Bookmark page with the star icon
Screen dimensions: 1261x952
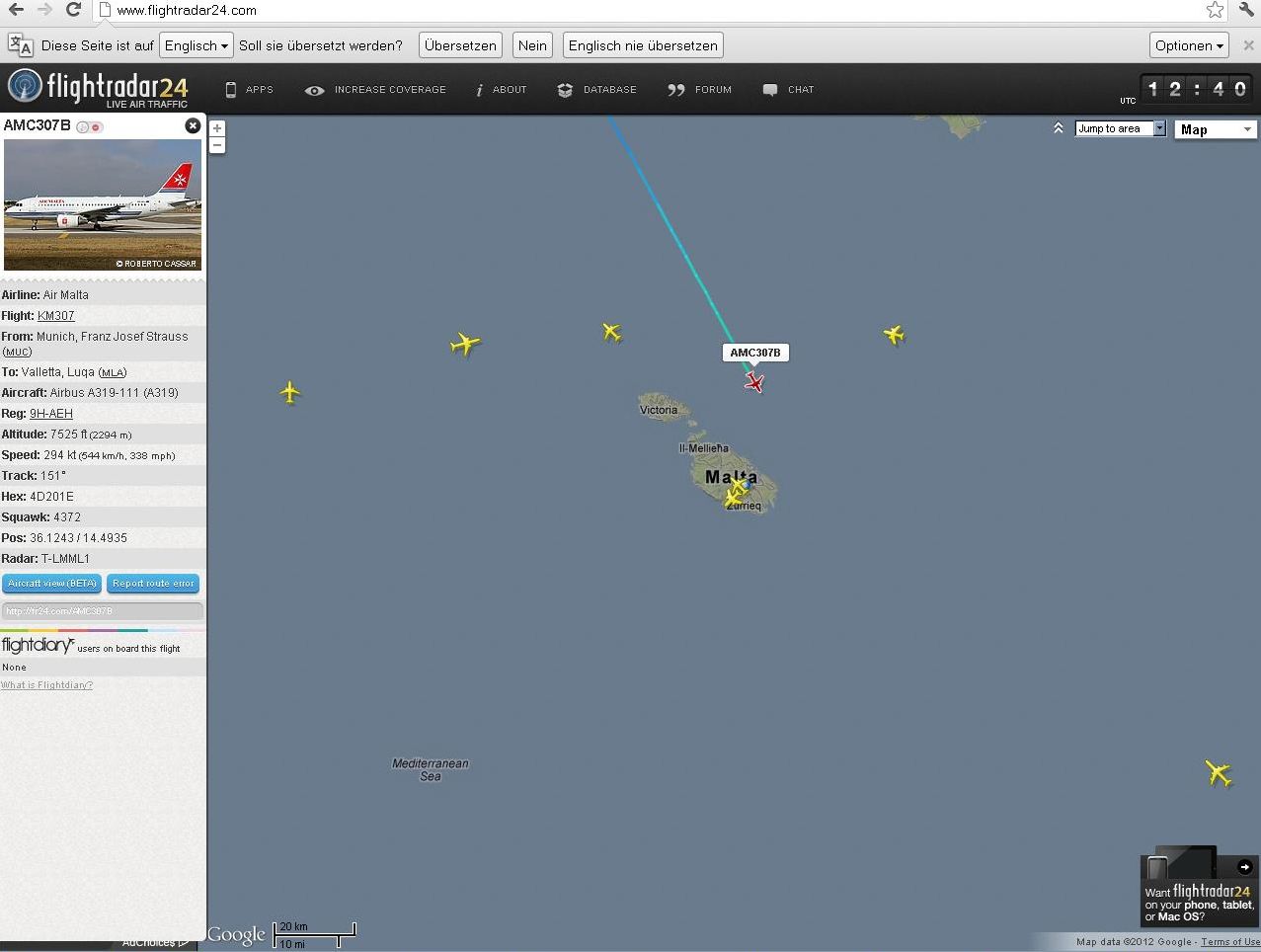[x=1215, y=10]
